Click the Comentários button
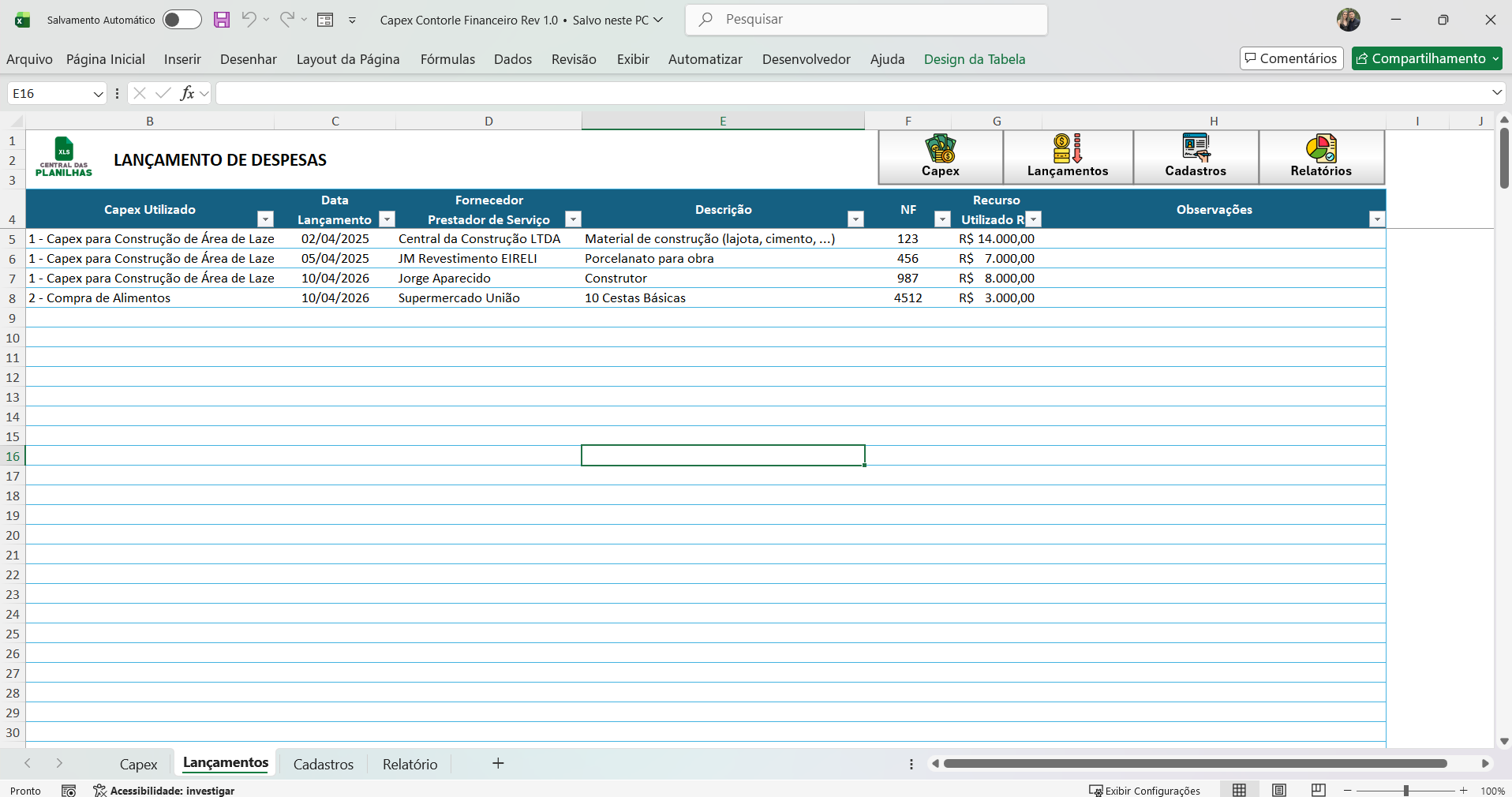Viewport: 1512px width, 797px height. (x=1291, y=58)
